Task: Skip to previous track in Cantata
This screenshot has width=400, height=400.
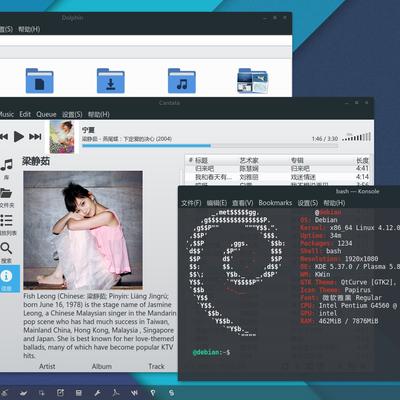Action: [x=4, y=137]
